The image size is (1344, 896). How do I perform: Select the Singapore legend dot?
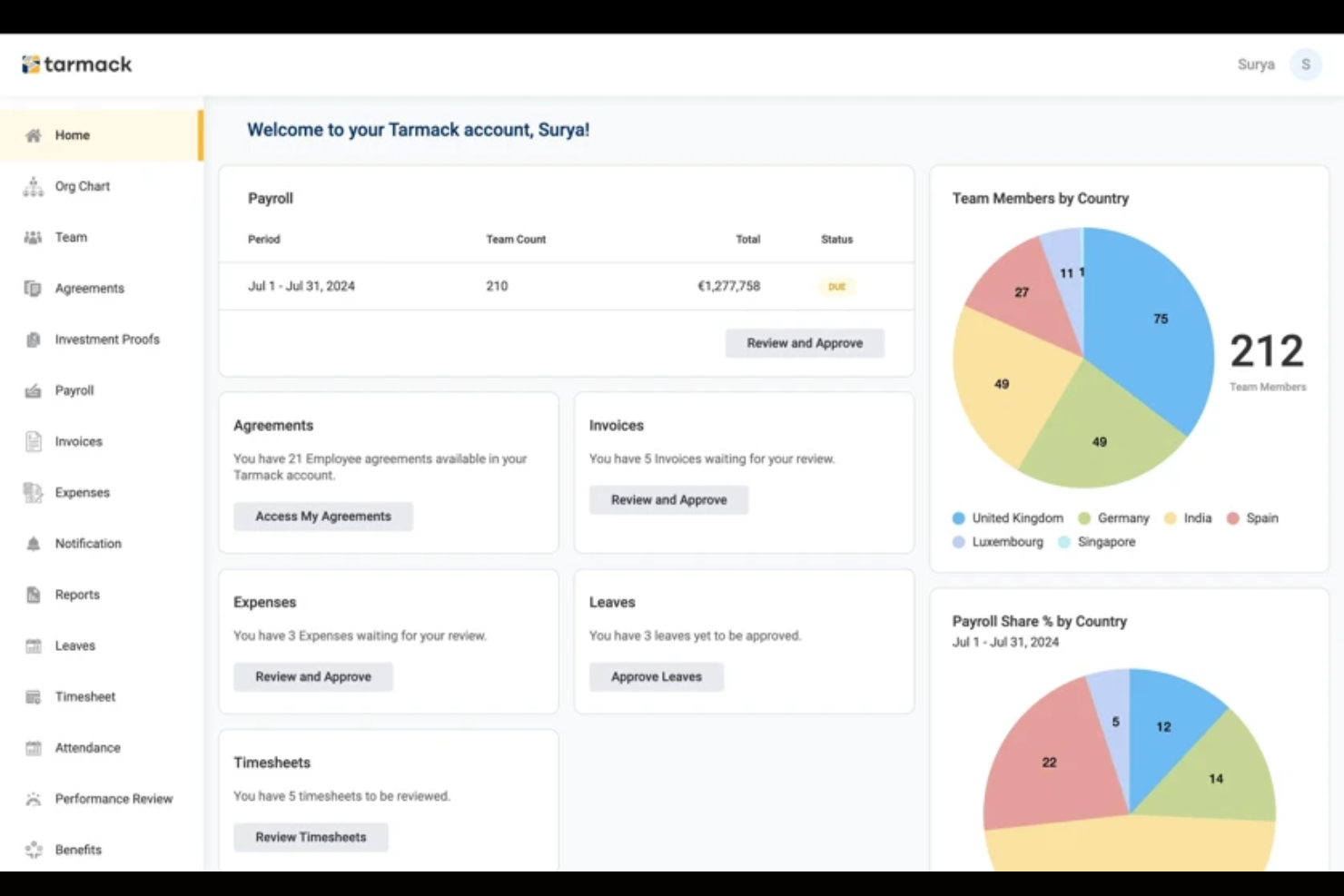click(x=1064, y=542)
